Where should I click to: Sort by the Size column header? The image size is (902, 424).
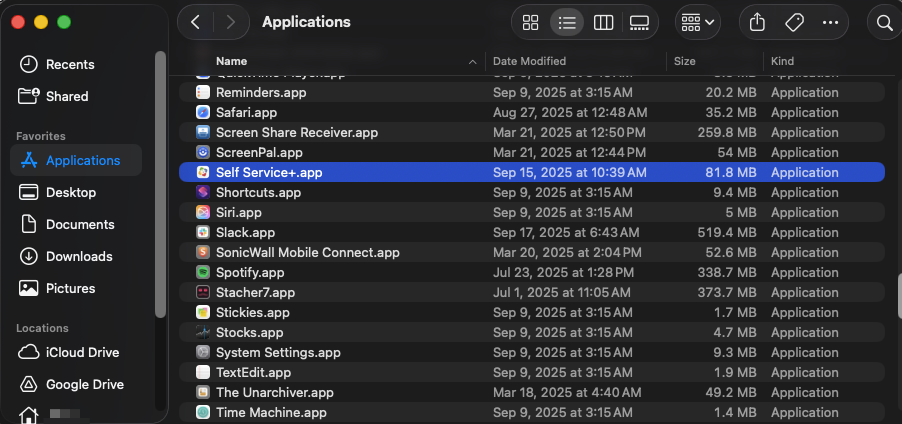coord(685,61)
